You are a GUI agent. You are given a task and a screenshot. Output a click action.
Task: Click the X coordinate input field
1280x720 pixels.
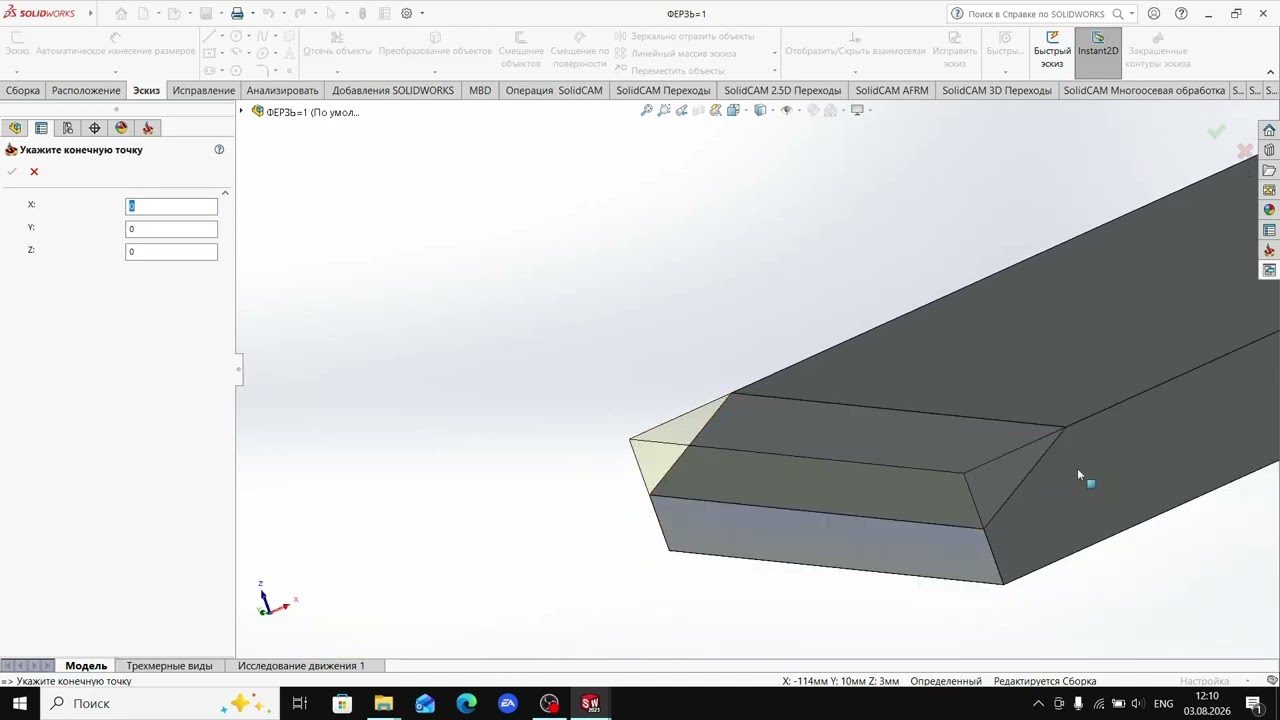[171, 206]
